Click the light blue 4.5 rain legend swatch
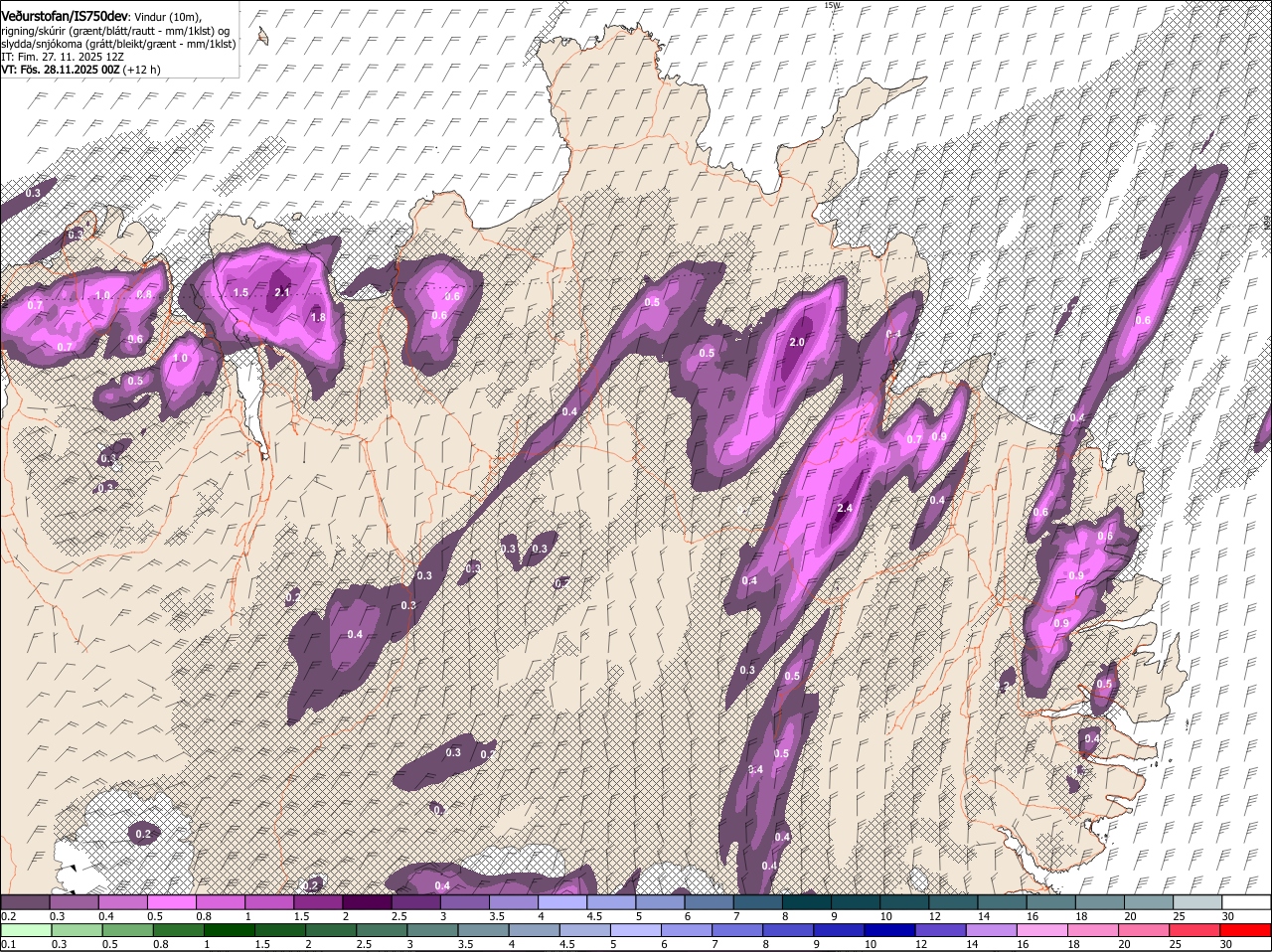The width and height of the screenshot is (1272, 952). [x=584, y=930]
